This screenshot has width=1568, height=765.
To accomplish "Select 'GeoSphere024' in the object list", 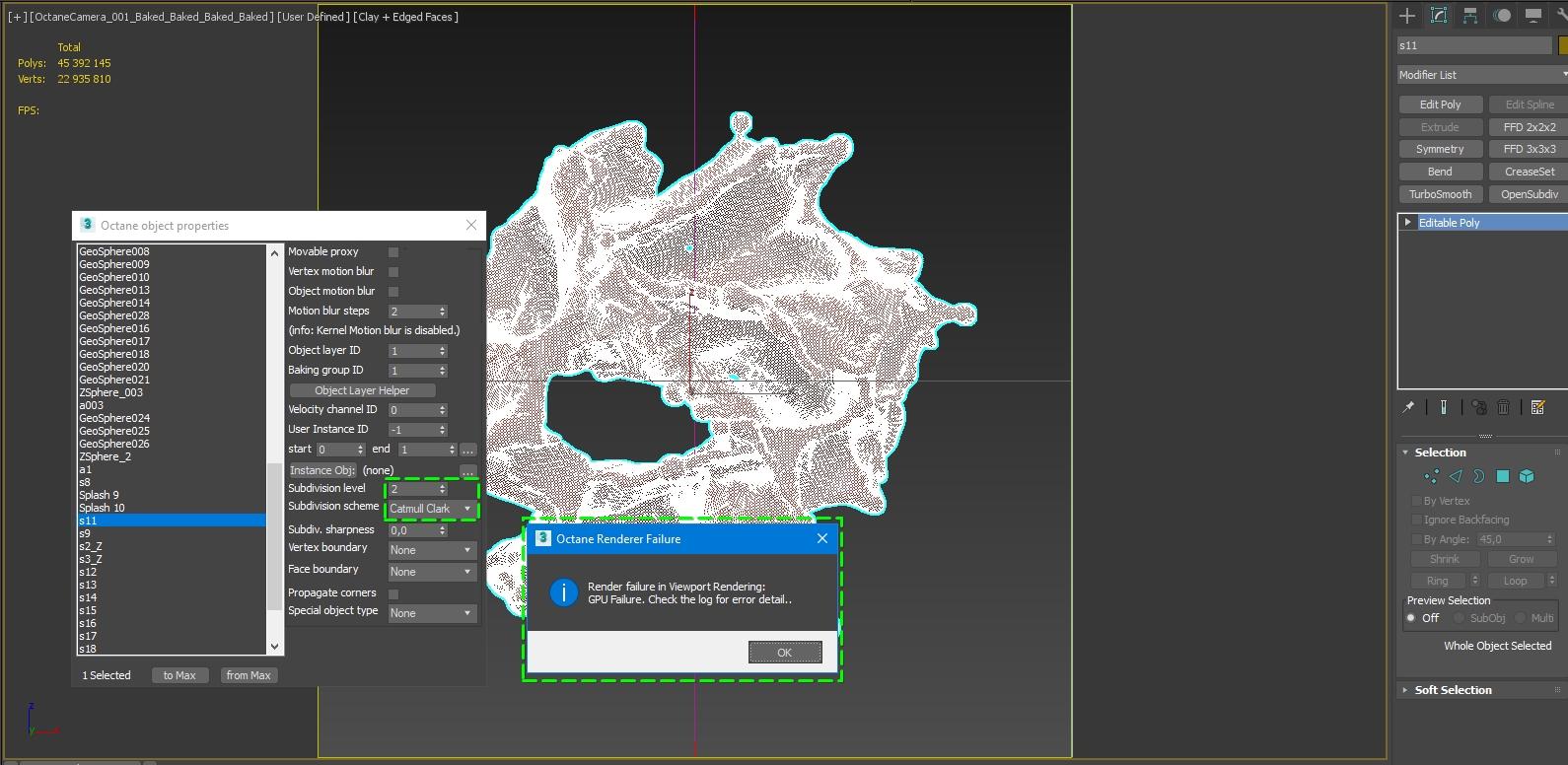I will (x=172, y=418).
